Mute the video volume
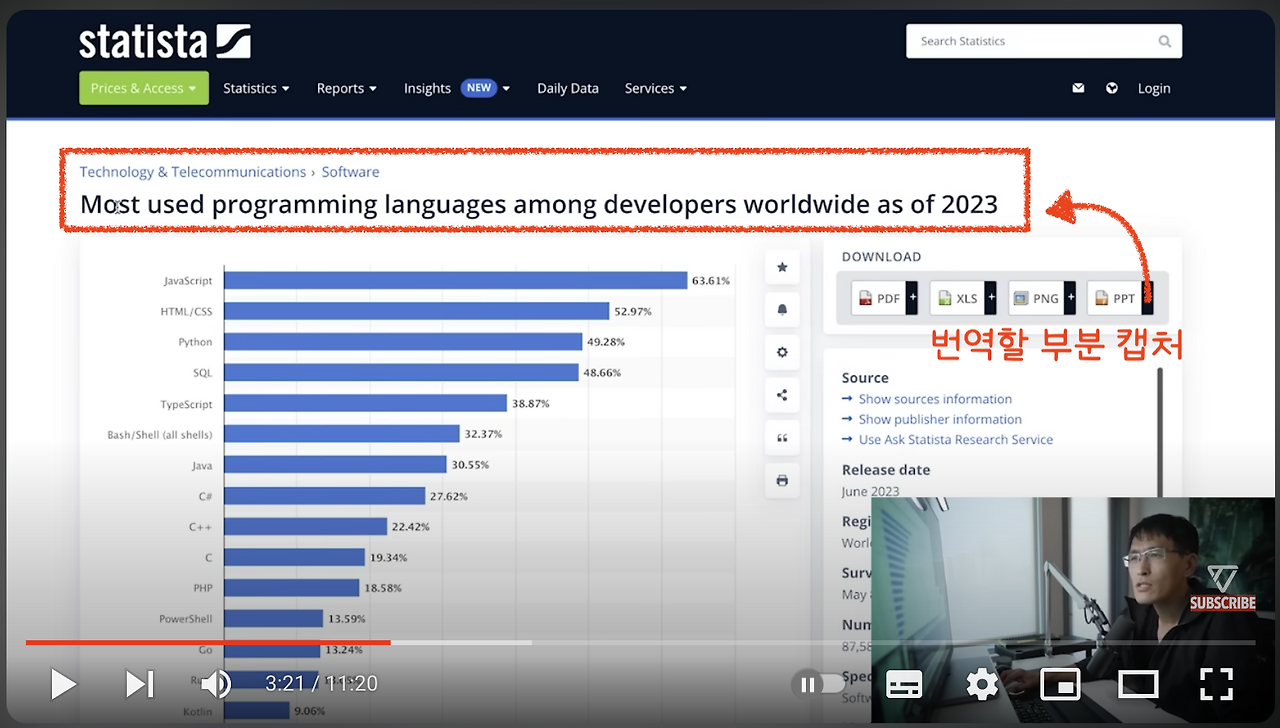The image size is (1280, 728). (x=215, y=684)
